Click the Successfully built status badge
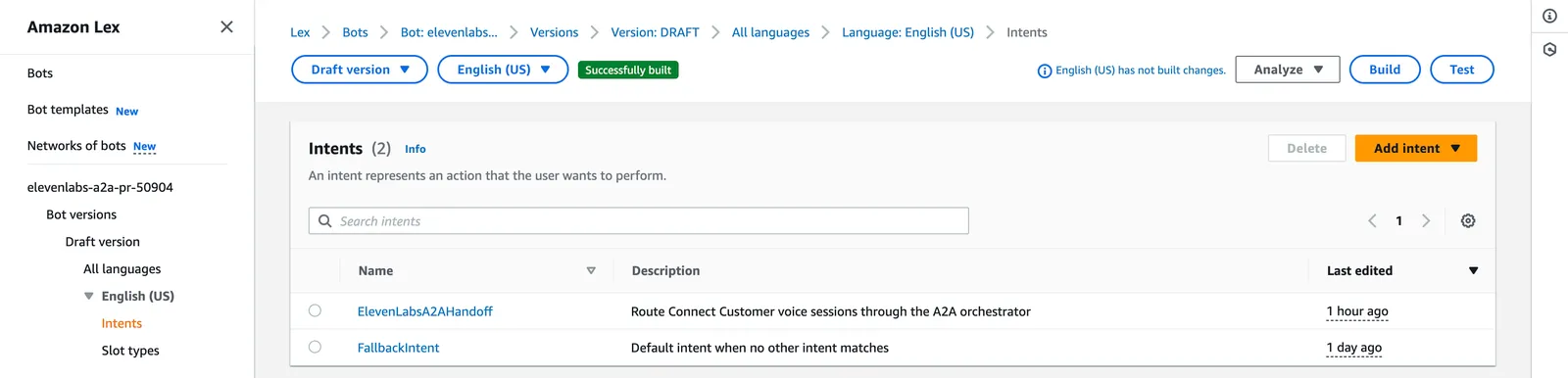This screenshot has width=1568, height=378. coord(628,70)
